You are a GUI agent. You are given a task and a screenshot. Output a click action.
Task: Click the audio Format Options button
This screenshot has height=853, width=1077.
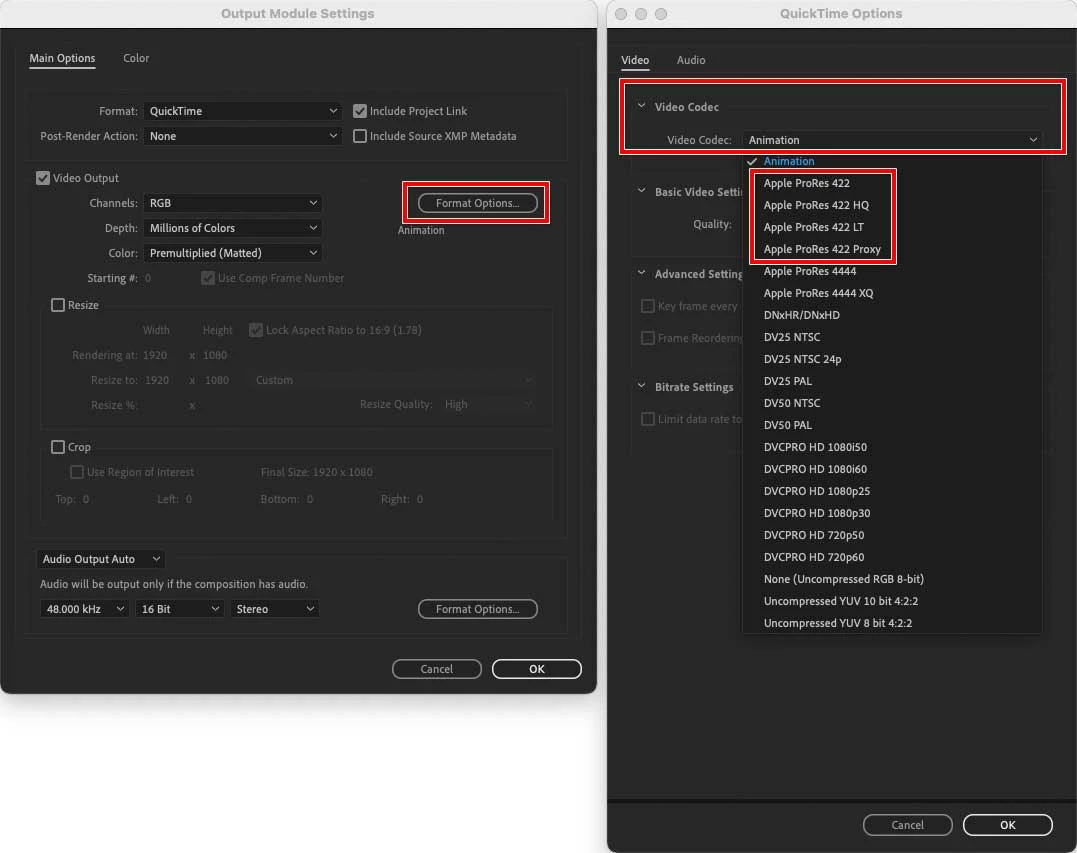[x=477, y=609]
